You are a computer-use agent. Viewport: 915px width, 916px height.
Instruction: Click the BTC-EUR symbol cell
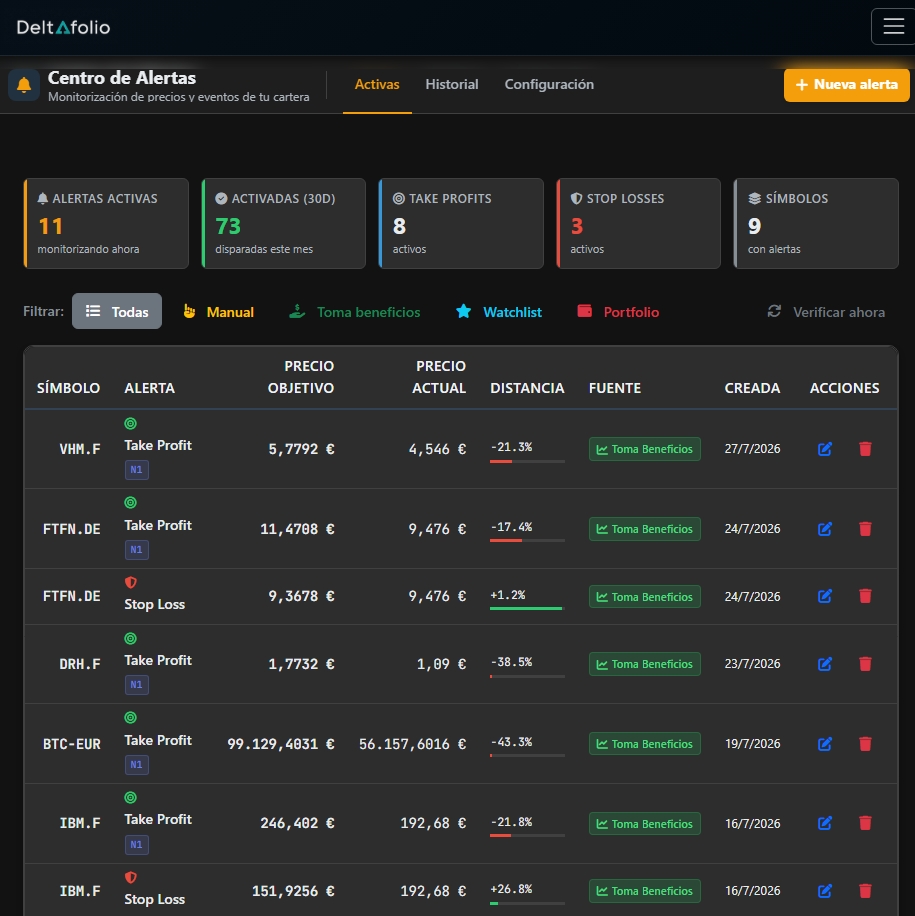tap(72, 744)
